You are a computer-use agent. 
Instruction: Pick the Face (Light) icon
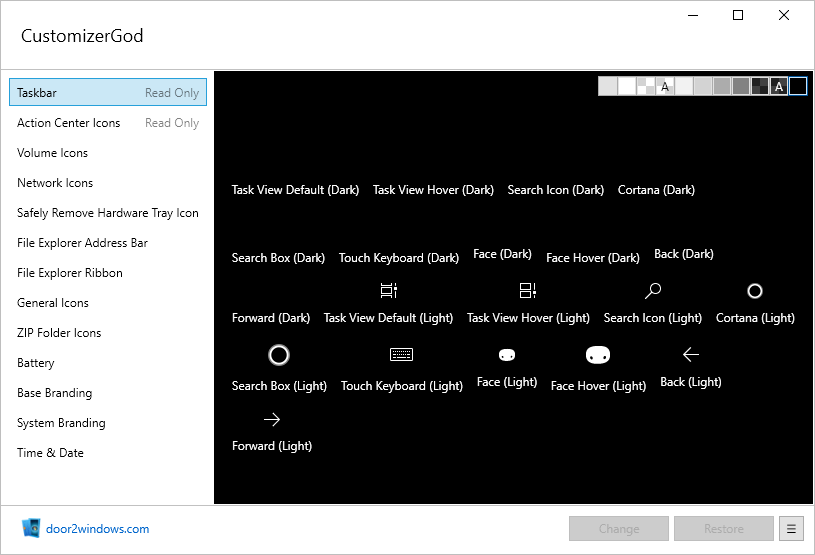(x=507, y=355)
